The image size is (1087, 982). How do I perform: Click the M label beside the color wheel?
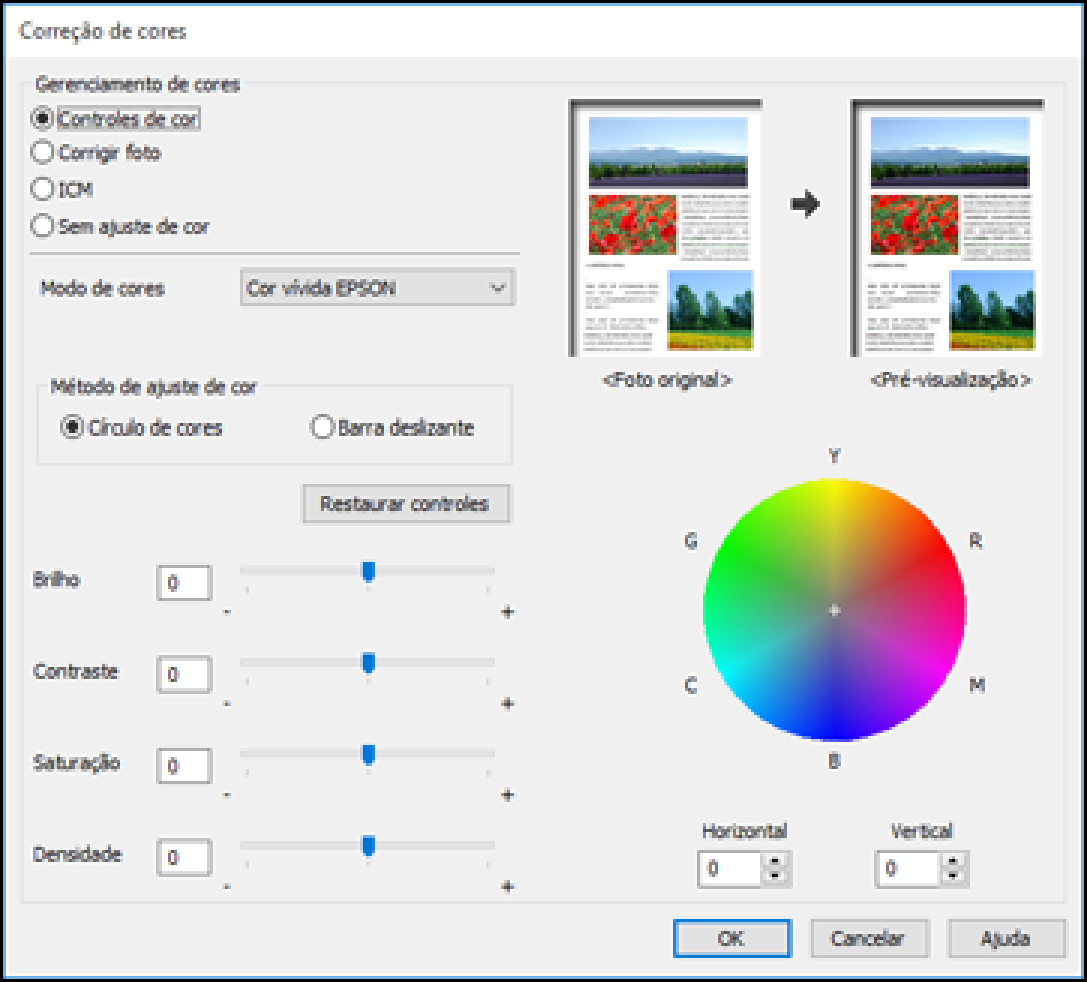click(x=977, y=685)
